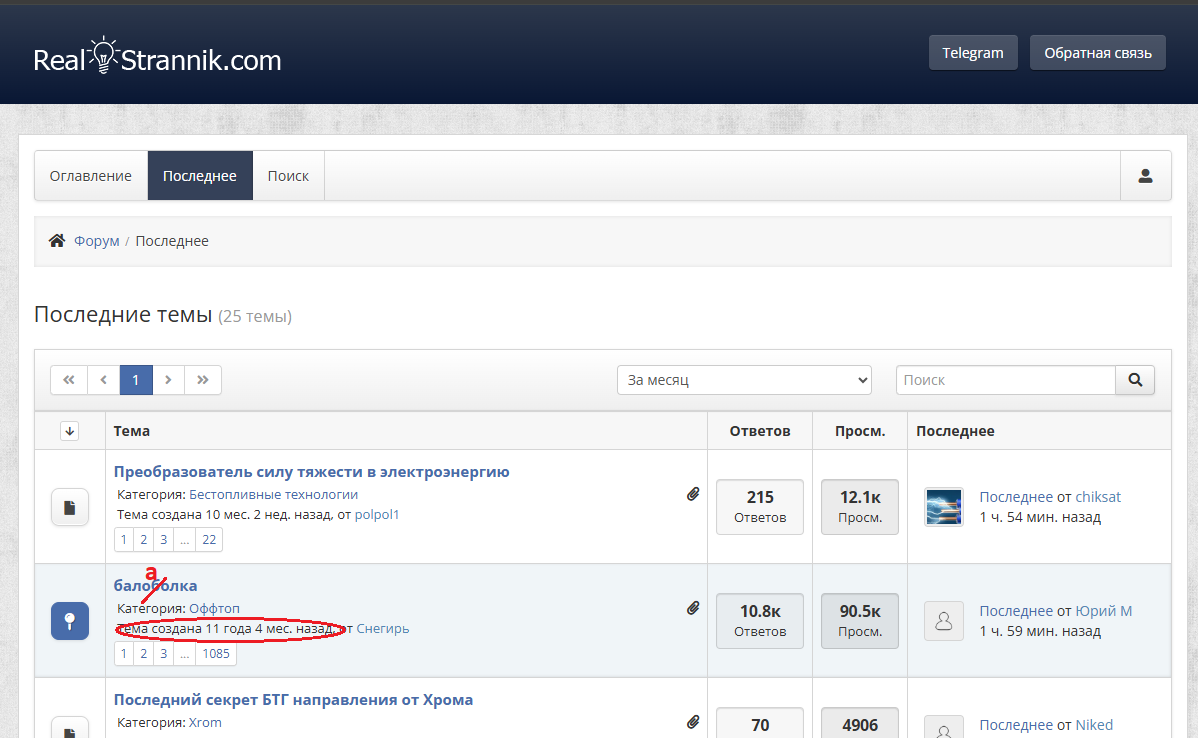Go to the previous page with the single-left arrow

[103, 380]
